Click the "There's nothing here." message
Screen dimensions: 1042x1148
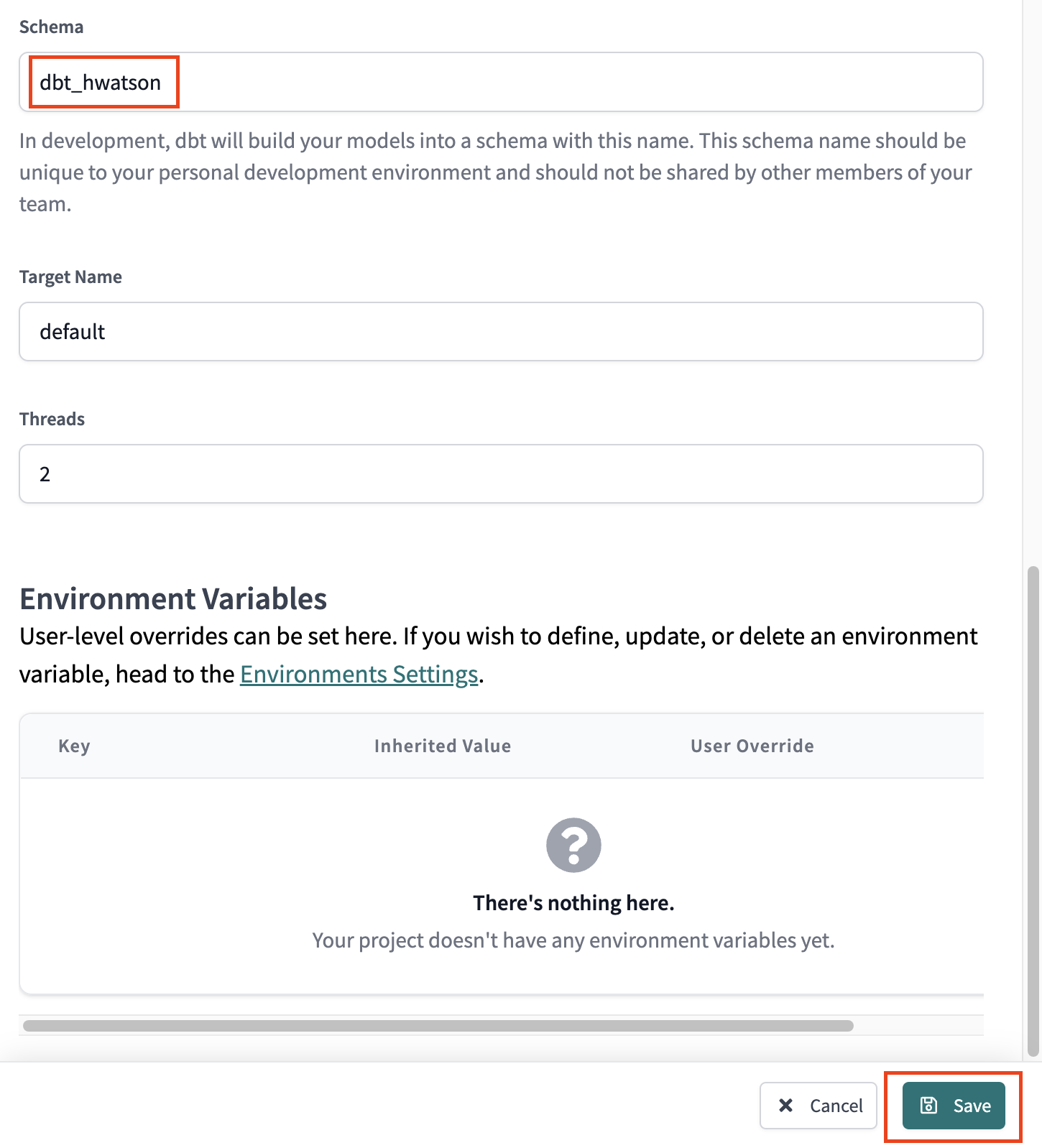click(573, 903)
